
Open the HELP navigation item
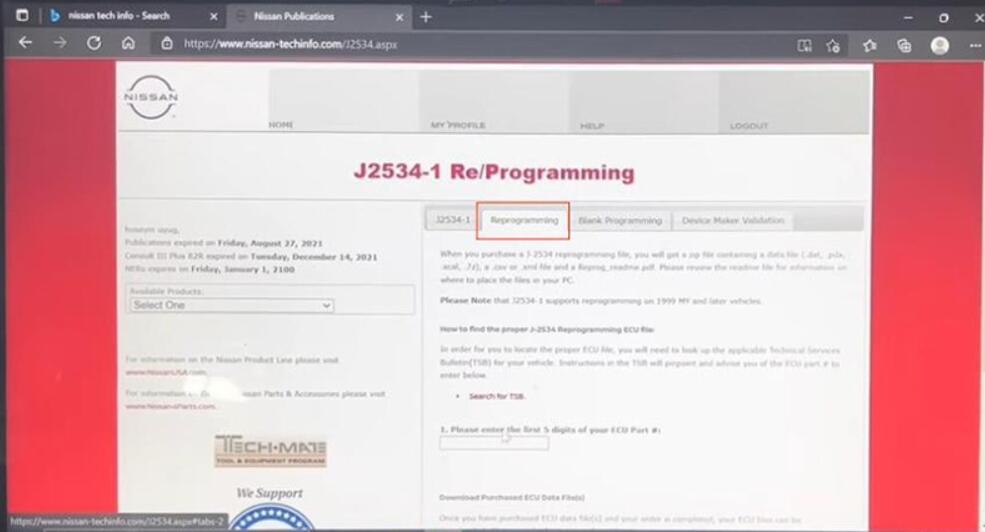coord(592,126)
